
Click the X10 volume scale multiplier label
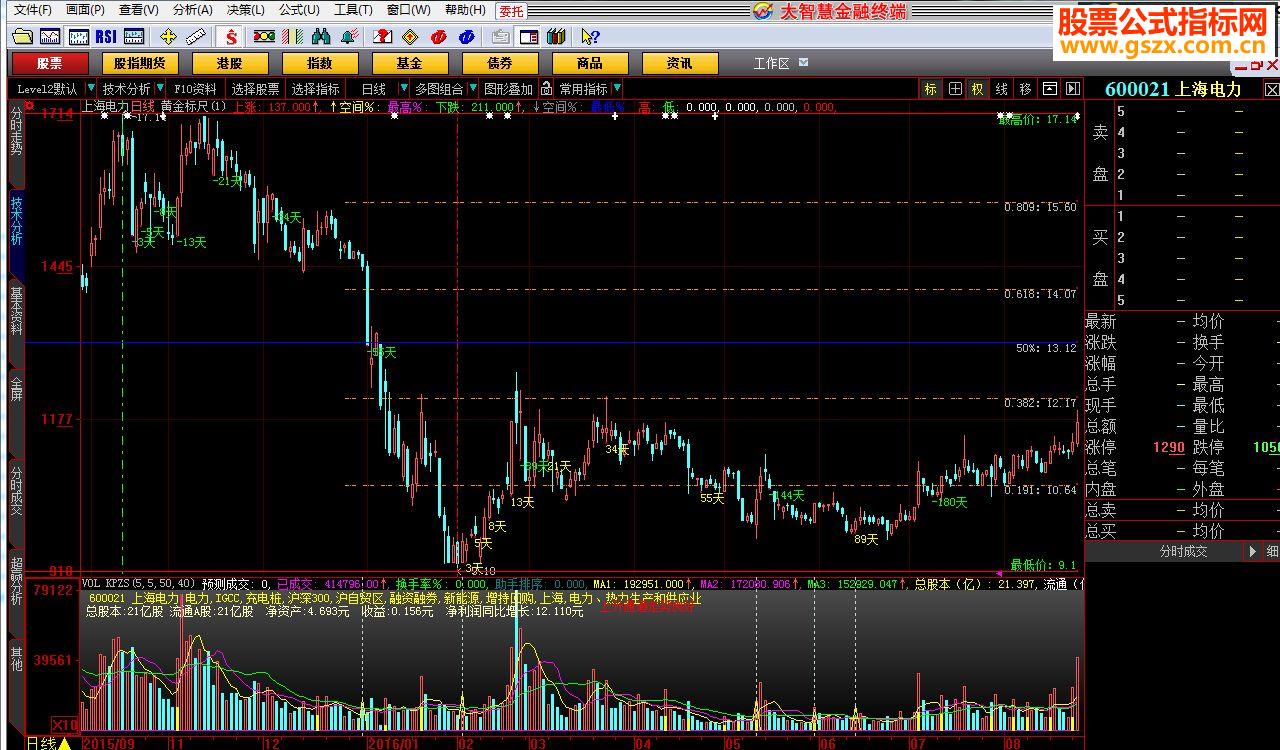click(x=65, y=724)
